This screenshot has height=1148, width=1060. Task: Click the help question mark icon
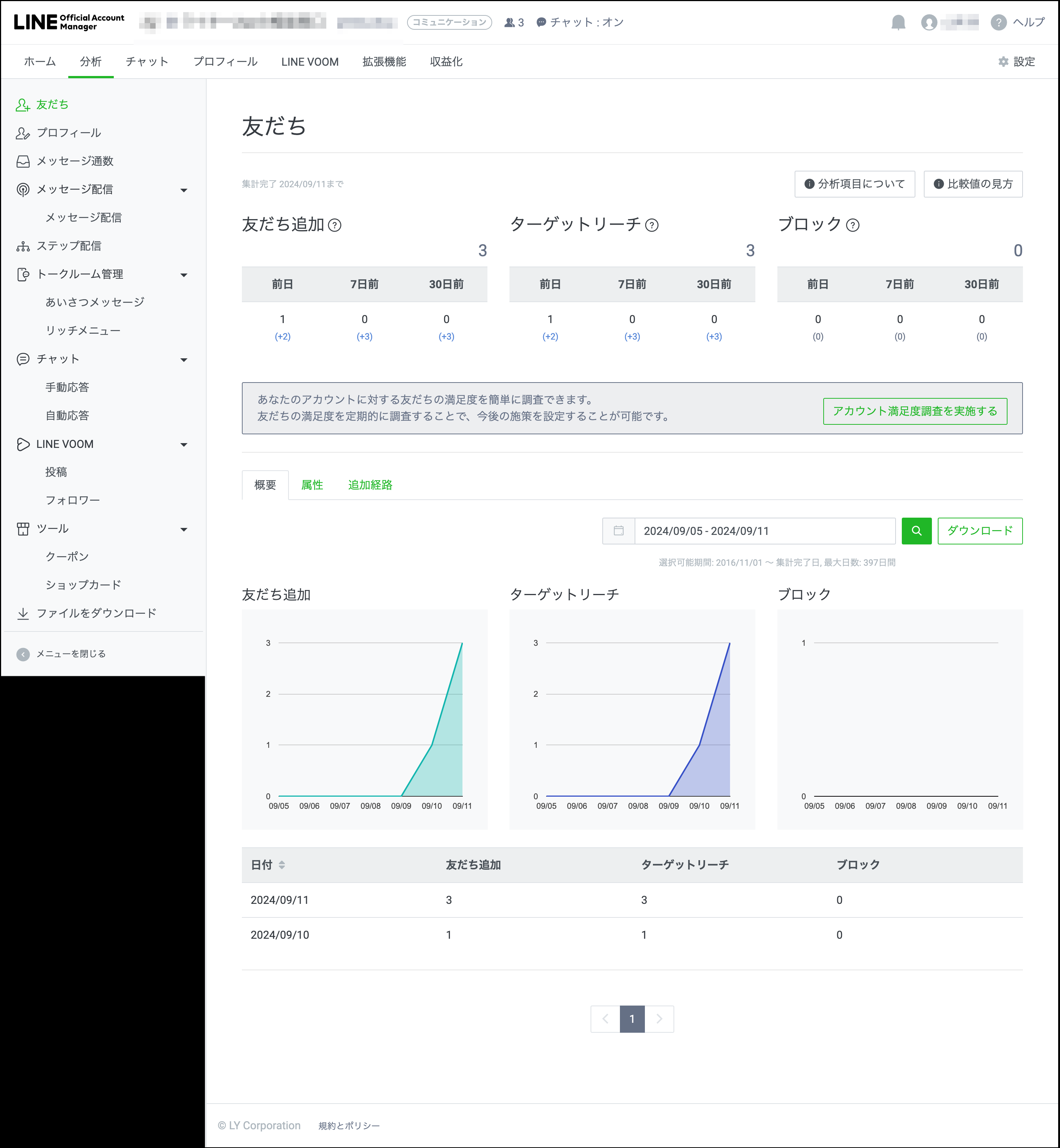click(x=998, y=22)
